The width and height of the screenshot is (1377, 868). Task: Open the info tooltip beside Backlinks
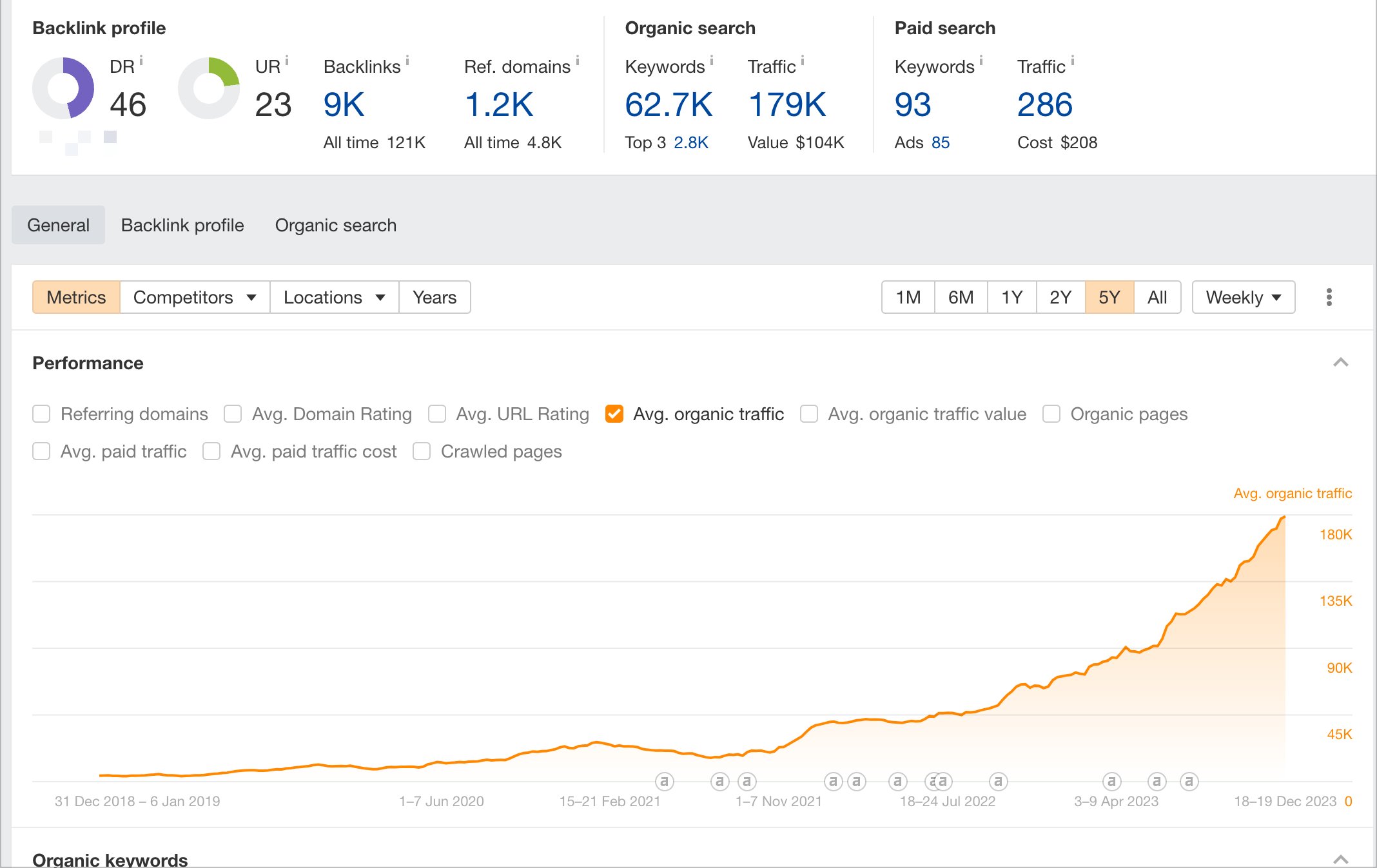[x=407, y=61]
